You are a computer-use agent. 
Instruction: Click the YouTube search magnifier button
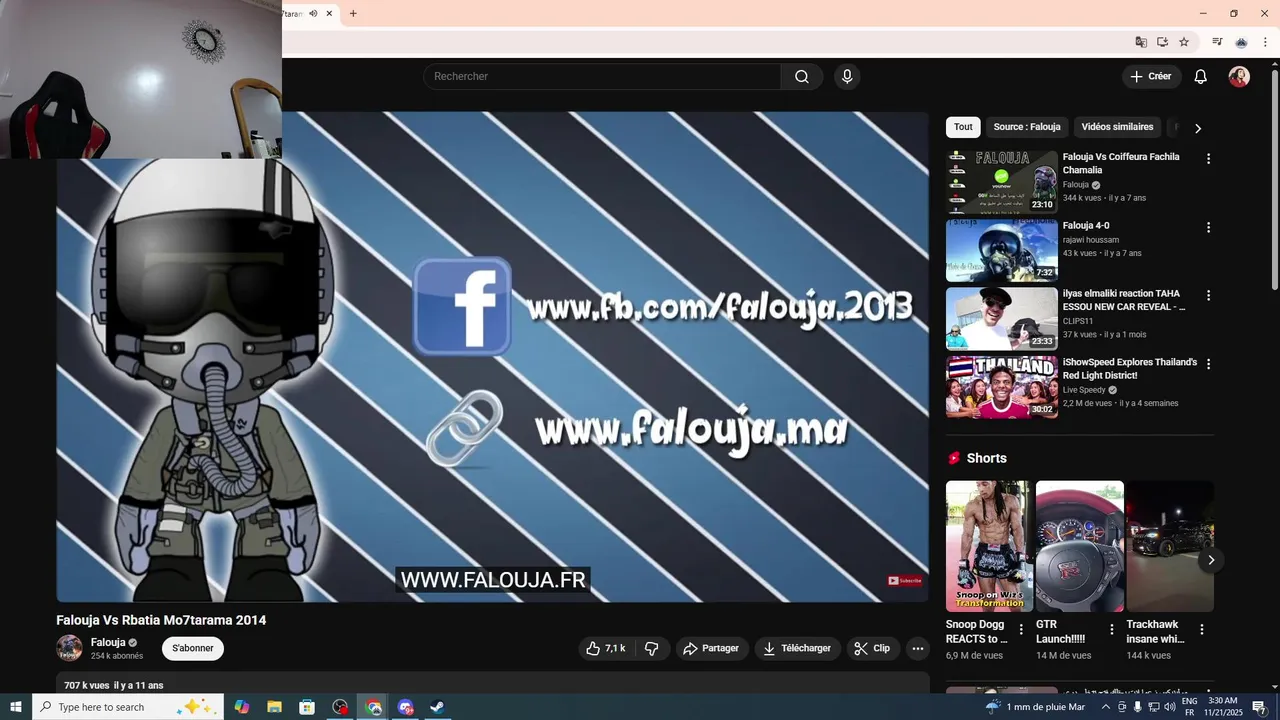802,77
